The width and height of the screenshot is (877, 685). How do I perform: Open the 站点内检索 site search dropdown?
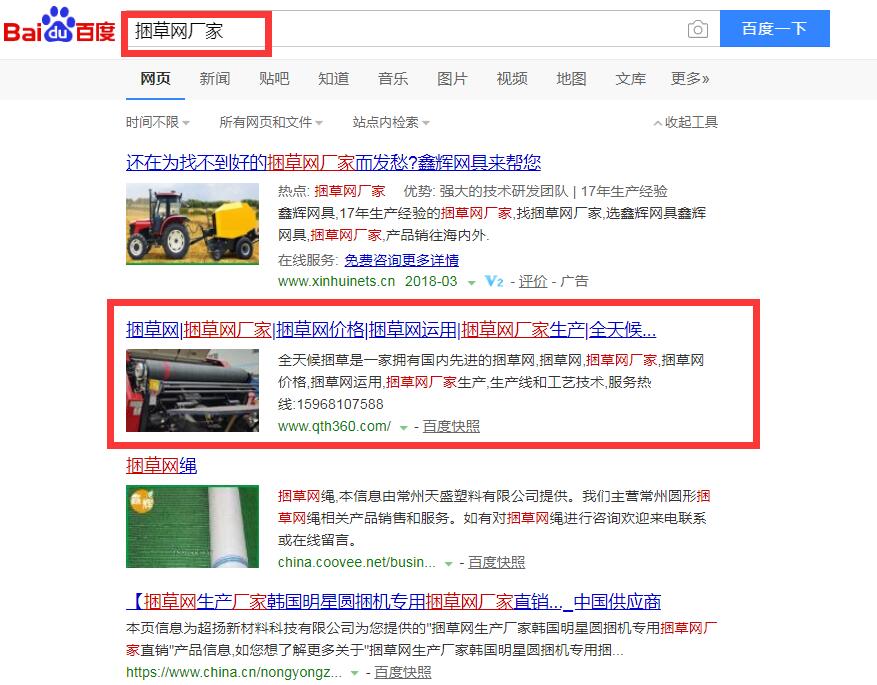(x=391, y=122)
